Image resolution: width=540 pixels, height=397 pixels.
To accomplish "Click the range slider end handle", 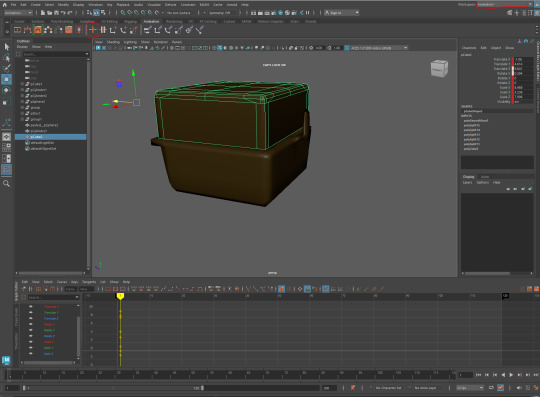I will click(x=202, y=388).
